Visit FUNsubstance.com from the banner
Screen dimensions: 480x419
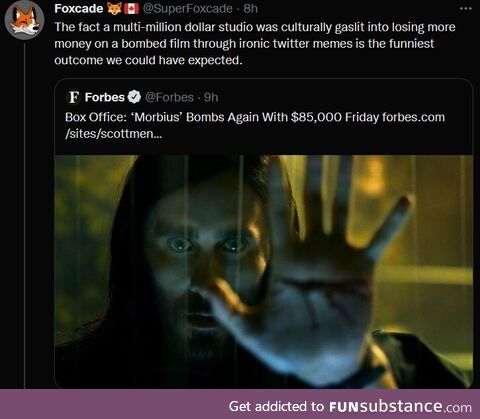400,406
